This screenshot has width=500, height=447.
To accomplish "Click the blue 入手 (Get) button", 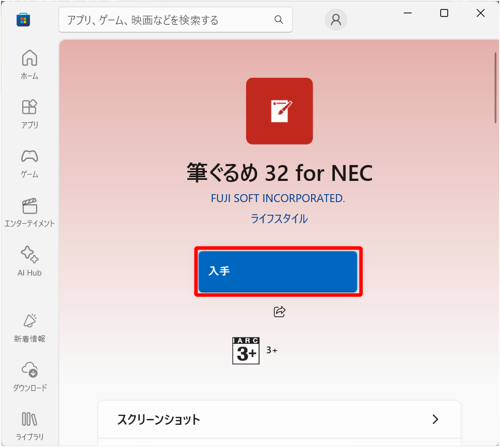I will pos(278,271).
